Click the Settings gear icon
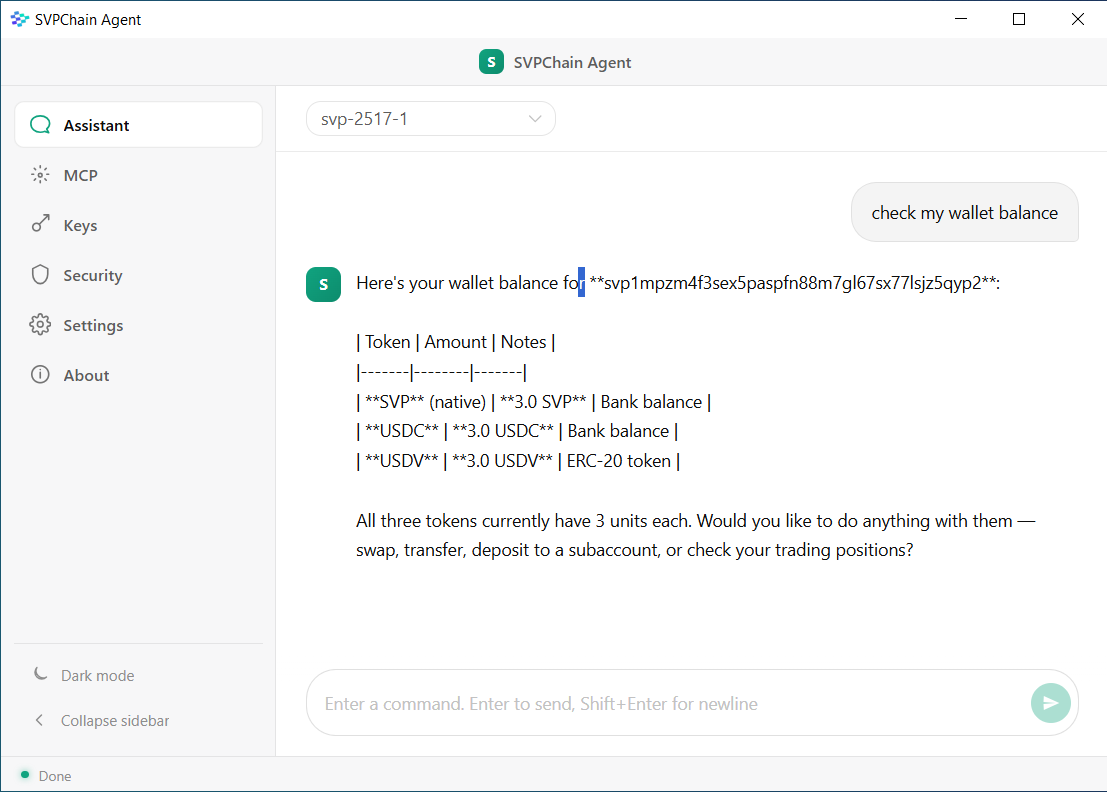 click(x=40, y=325)
